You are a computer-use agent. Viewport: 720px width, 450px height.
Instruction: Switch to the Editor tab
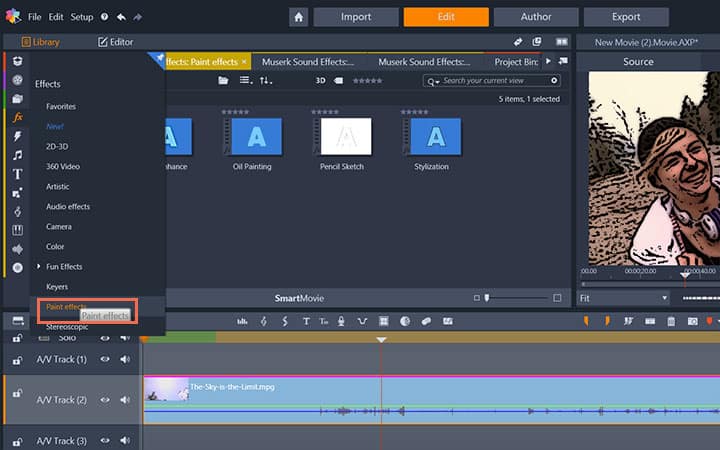point(116,42)
